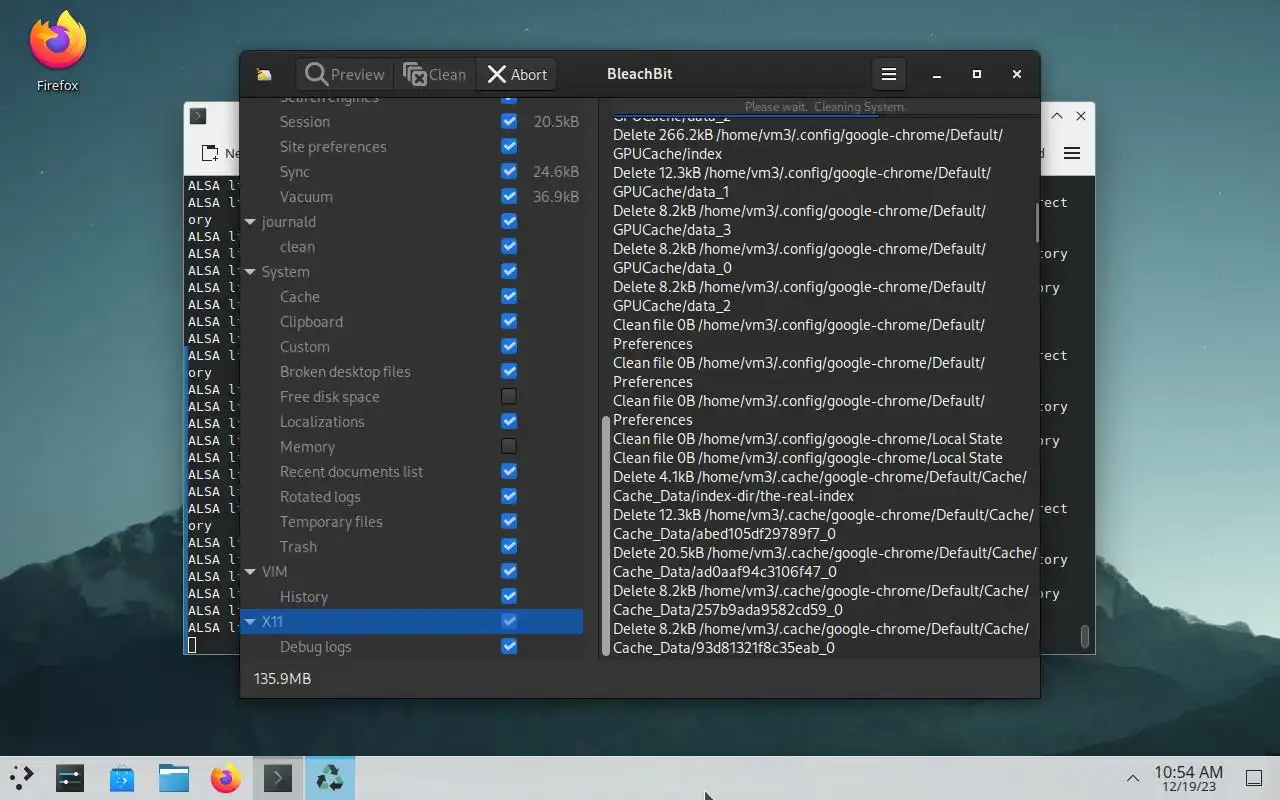Collapse the X11 tree group
This screenshot has width=1280, height=800.
click(250, 622)
